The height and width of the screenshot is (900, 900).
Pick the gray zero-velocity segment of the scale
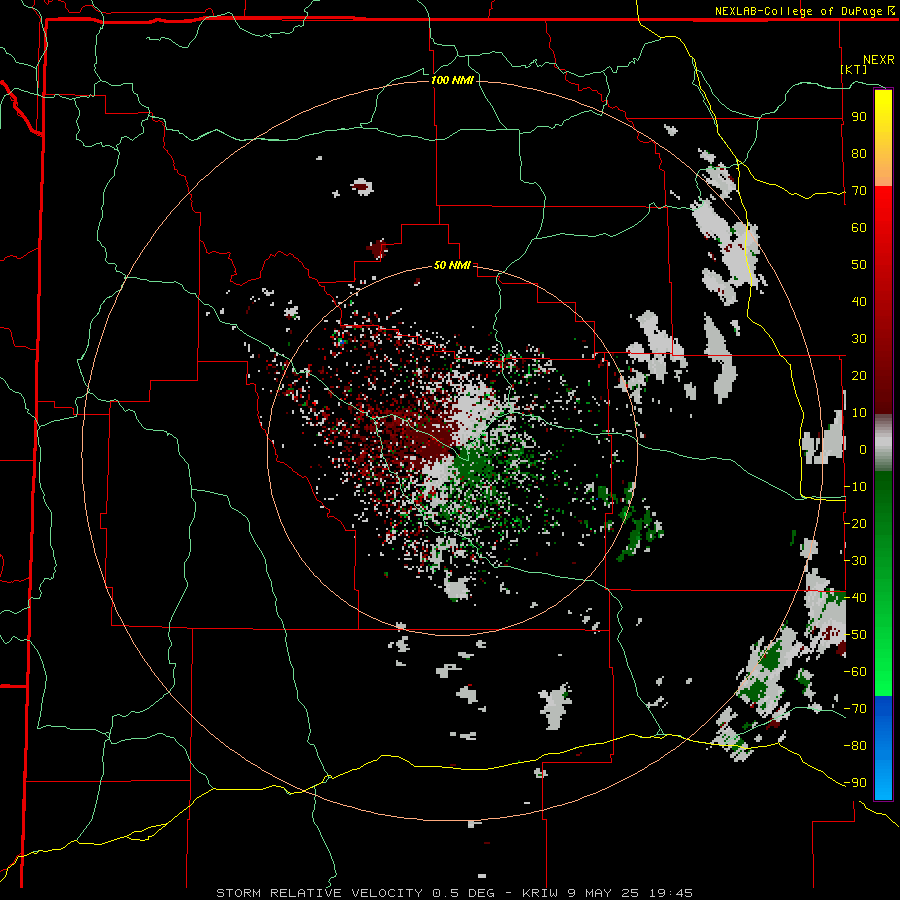pyautogui.click(x=883, y=443)
